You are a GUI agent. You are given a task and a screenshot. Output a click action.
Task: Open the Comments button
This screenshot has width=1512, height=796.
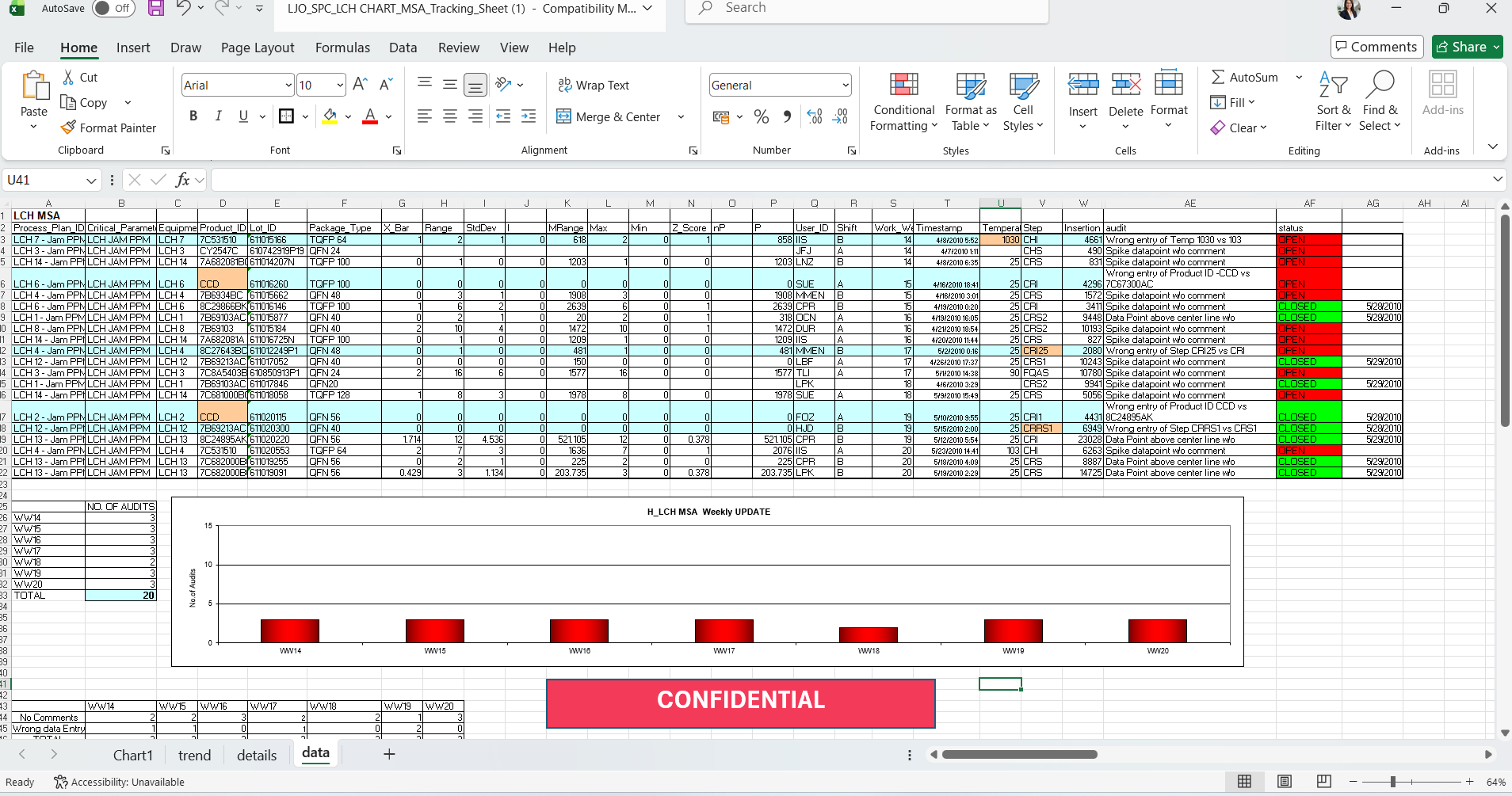[x=1376, y=47]
